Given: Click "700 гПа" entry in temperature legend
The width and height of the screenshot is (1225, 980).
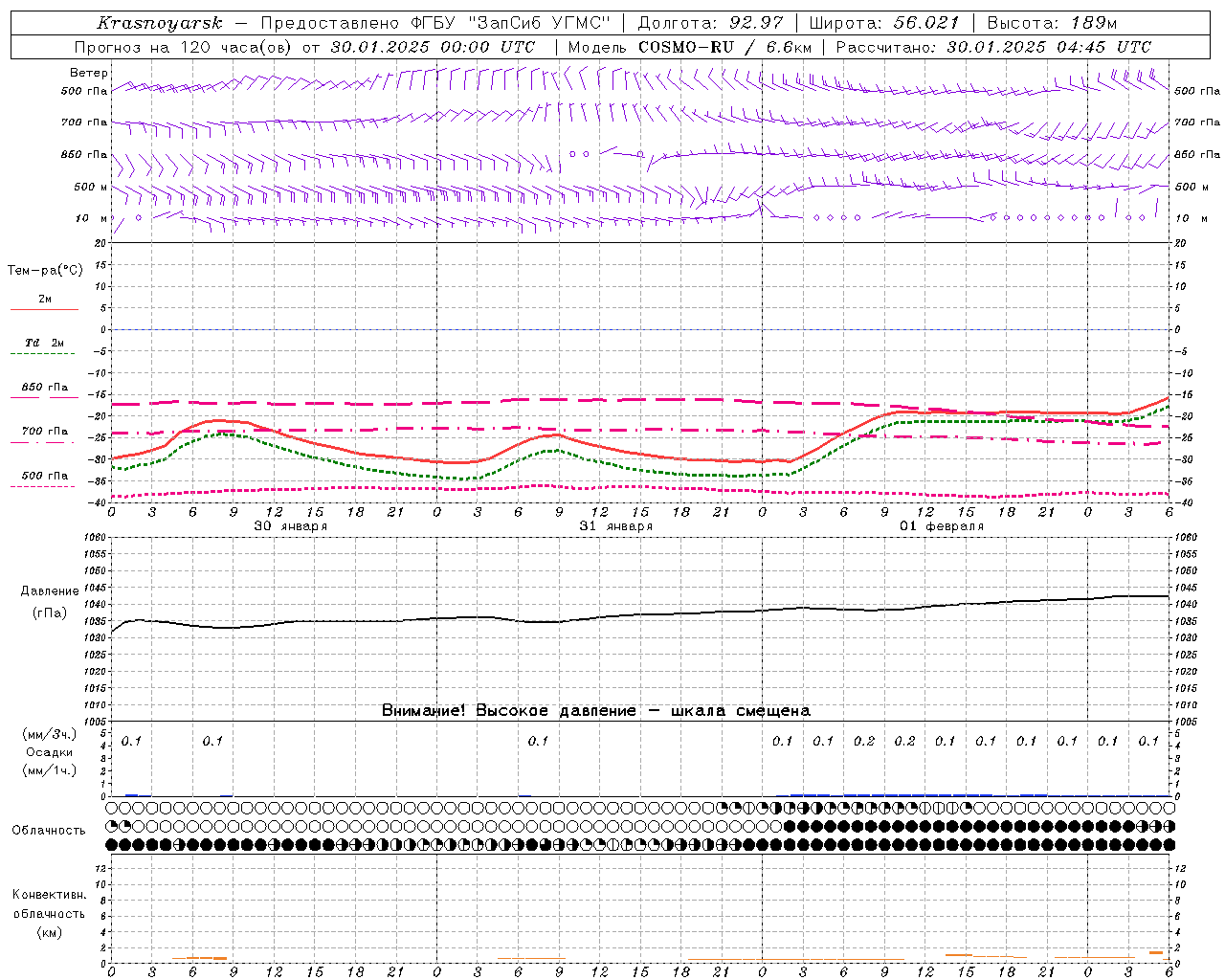Looking at the screenshot, I should 45,432.
